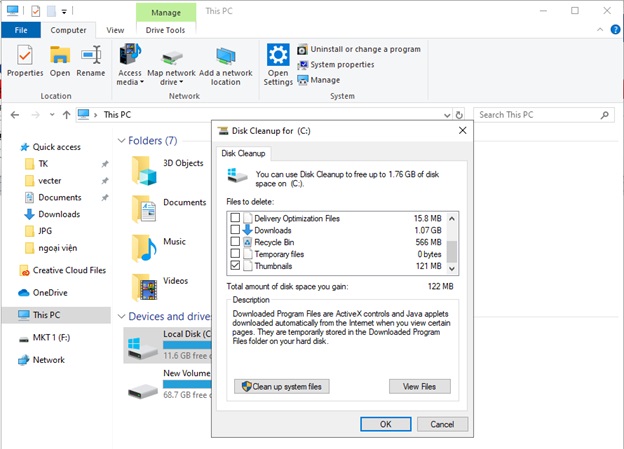
Task: Open address bar history dropdown
Action: (447, 115)
